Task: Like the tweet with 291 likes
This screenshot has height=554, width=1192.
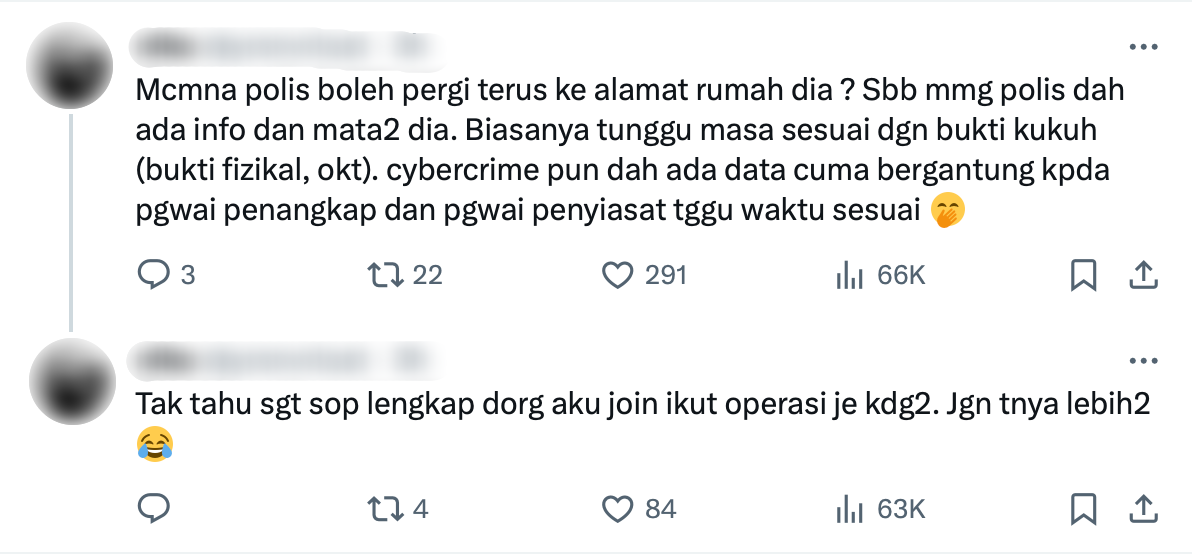Action: point(645,274)
